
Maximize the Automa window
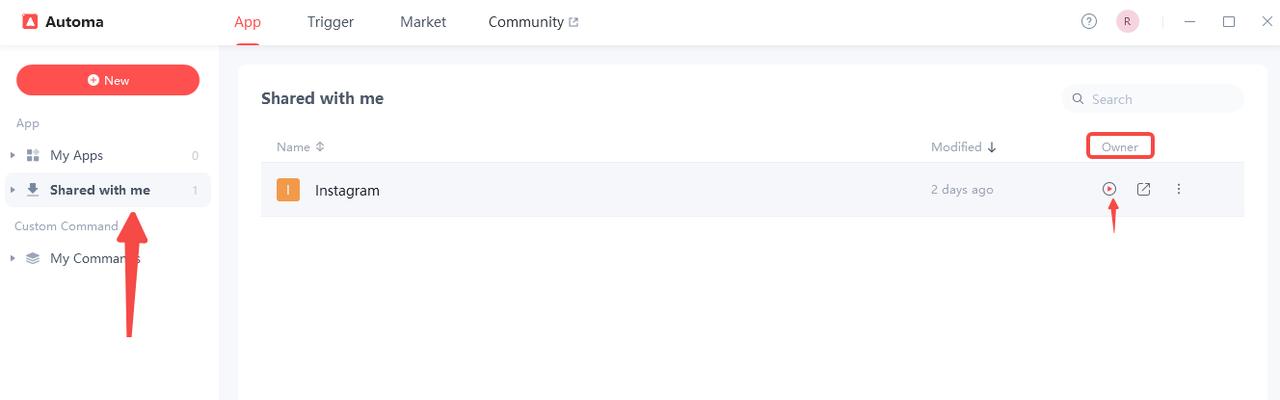click(x=1229, y=22)
